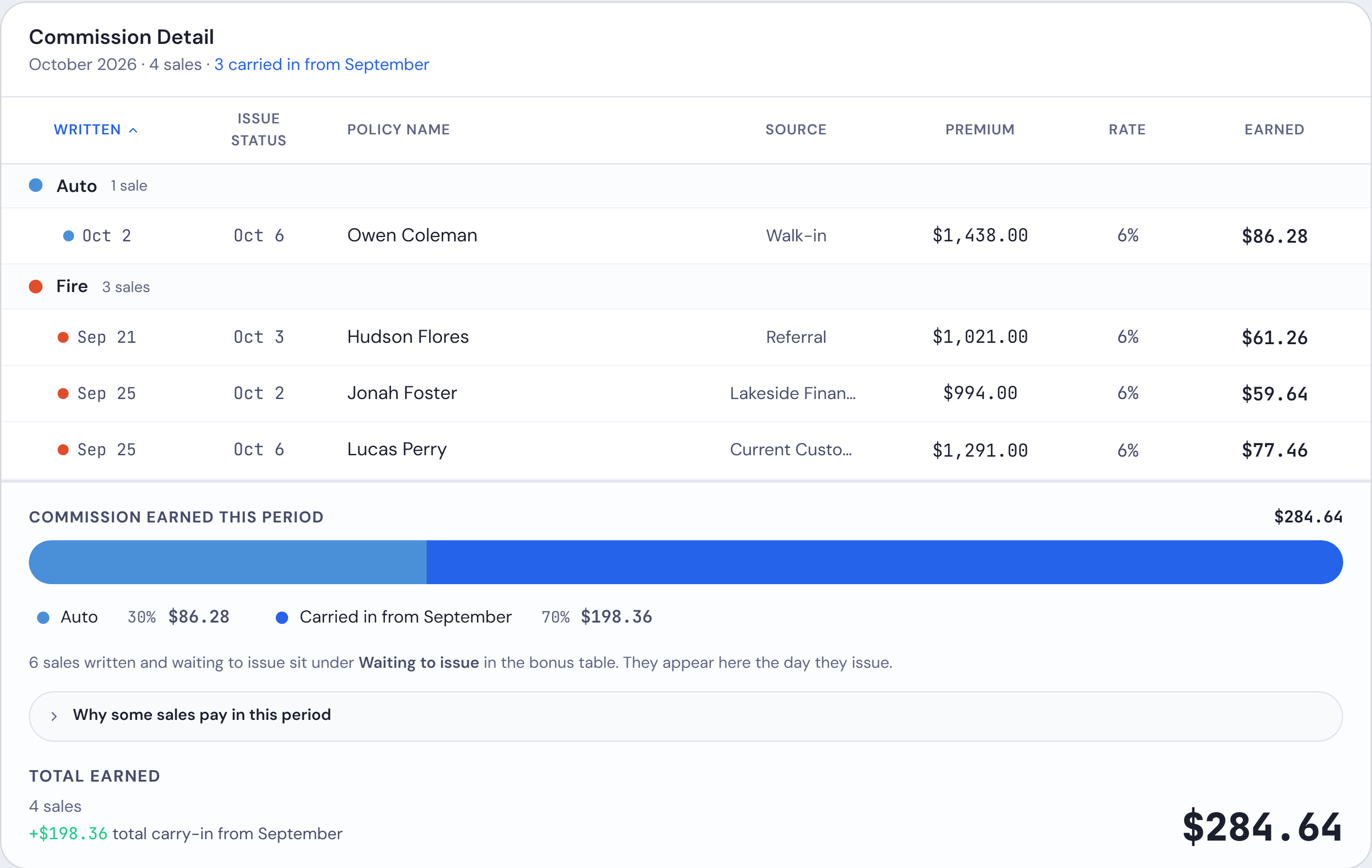The image size is (1372, 868).
Task: Click the dark blue carried-in bar segment
Action: click(x=885, y=562)
